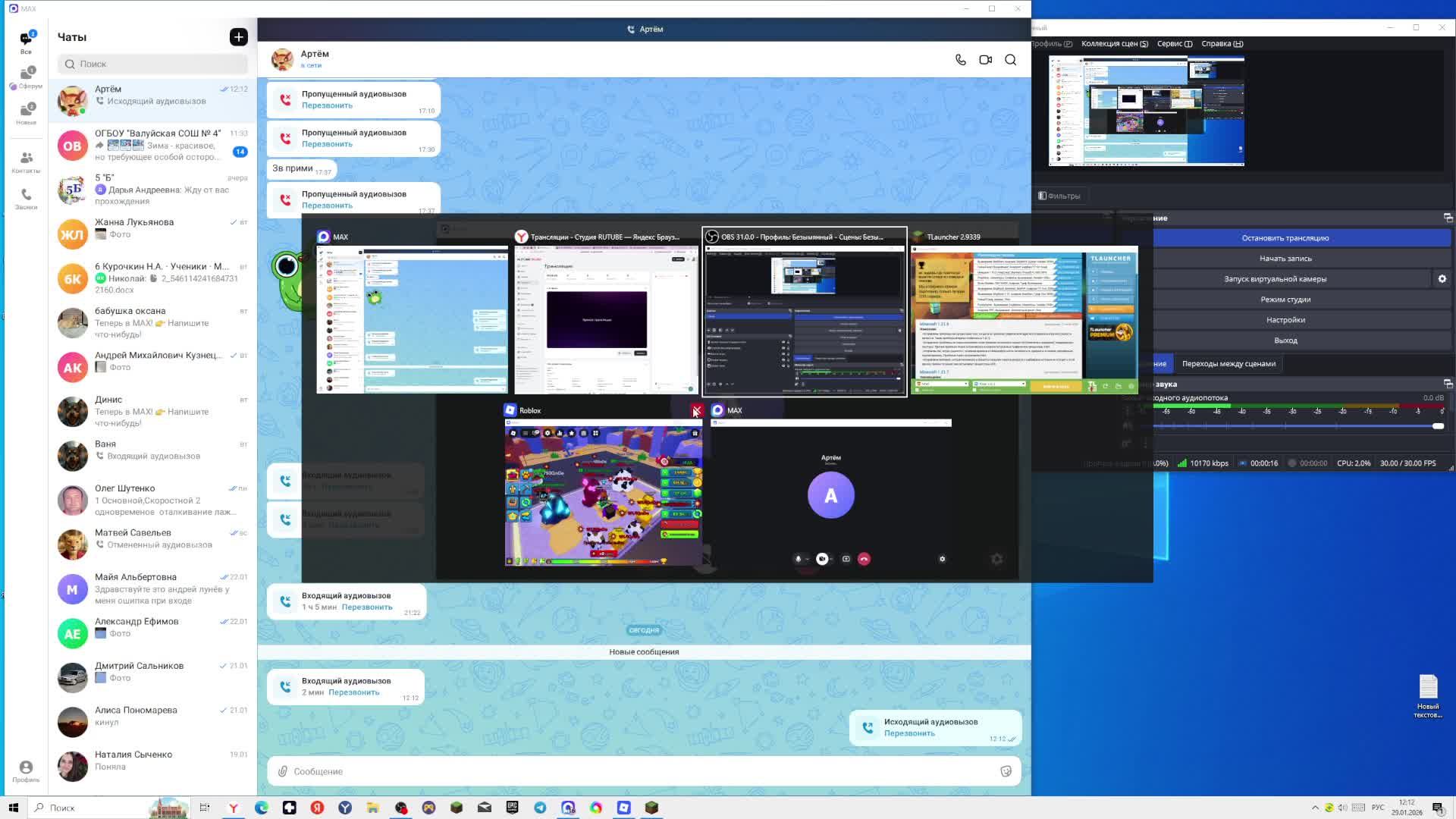Image resolution: width=1456 pixels, height=819 pixels.
Task: Show hidden system tray icons chevron
Action: coord(1315,808)
